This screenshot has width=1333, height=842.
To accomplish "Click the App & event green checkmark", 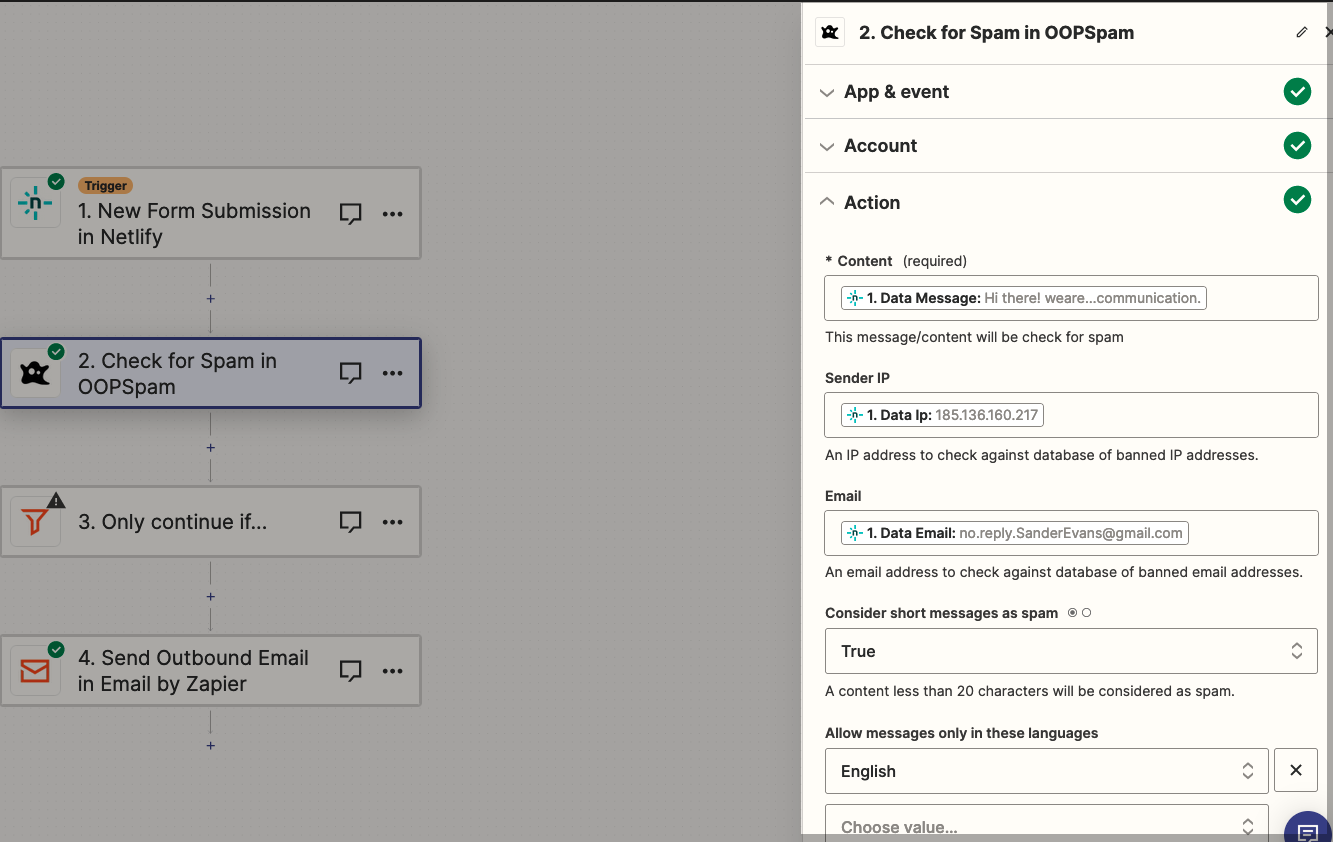I will point(1297,92).
